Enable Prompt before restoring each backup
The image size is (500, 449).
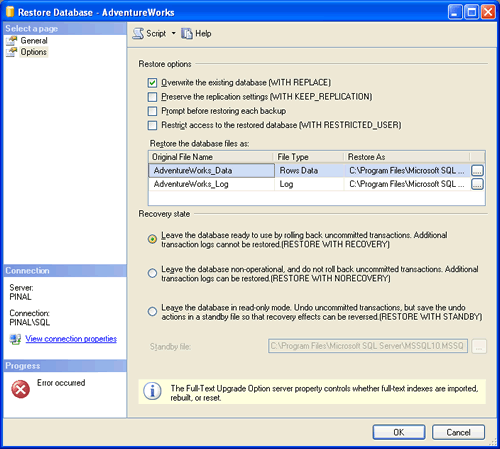(x=152, y=111)
